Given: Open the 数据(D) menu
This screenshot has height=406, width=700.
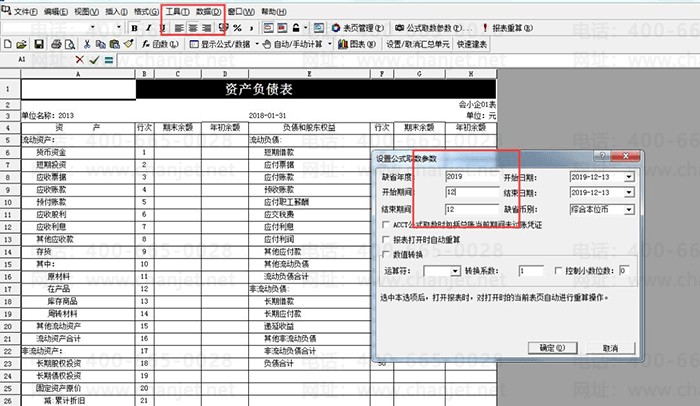Looking at the screenshot, I should coord(209,10).
